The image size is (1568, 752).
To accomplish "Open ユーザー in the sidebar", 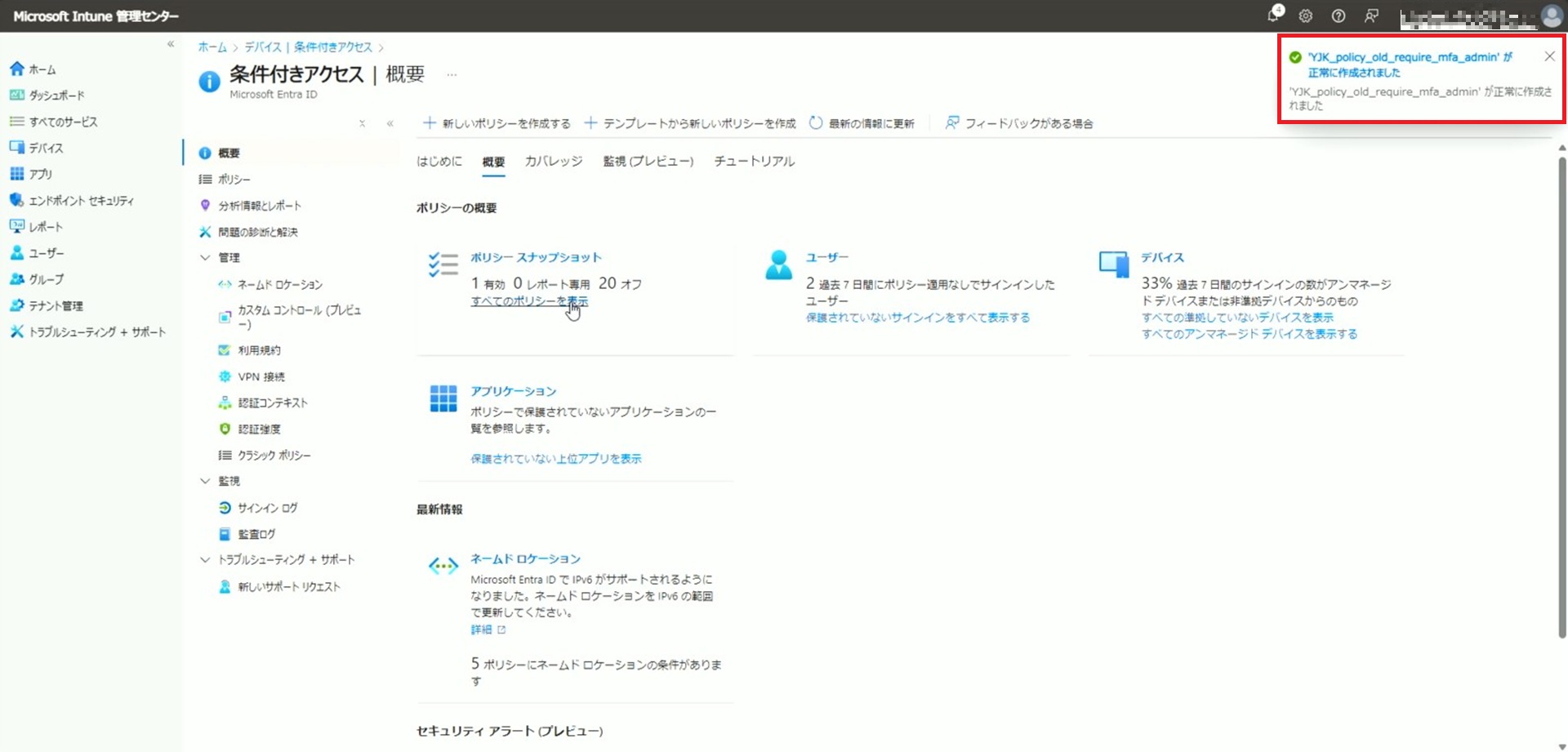I will tap(46, 253).
